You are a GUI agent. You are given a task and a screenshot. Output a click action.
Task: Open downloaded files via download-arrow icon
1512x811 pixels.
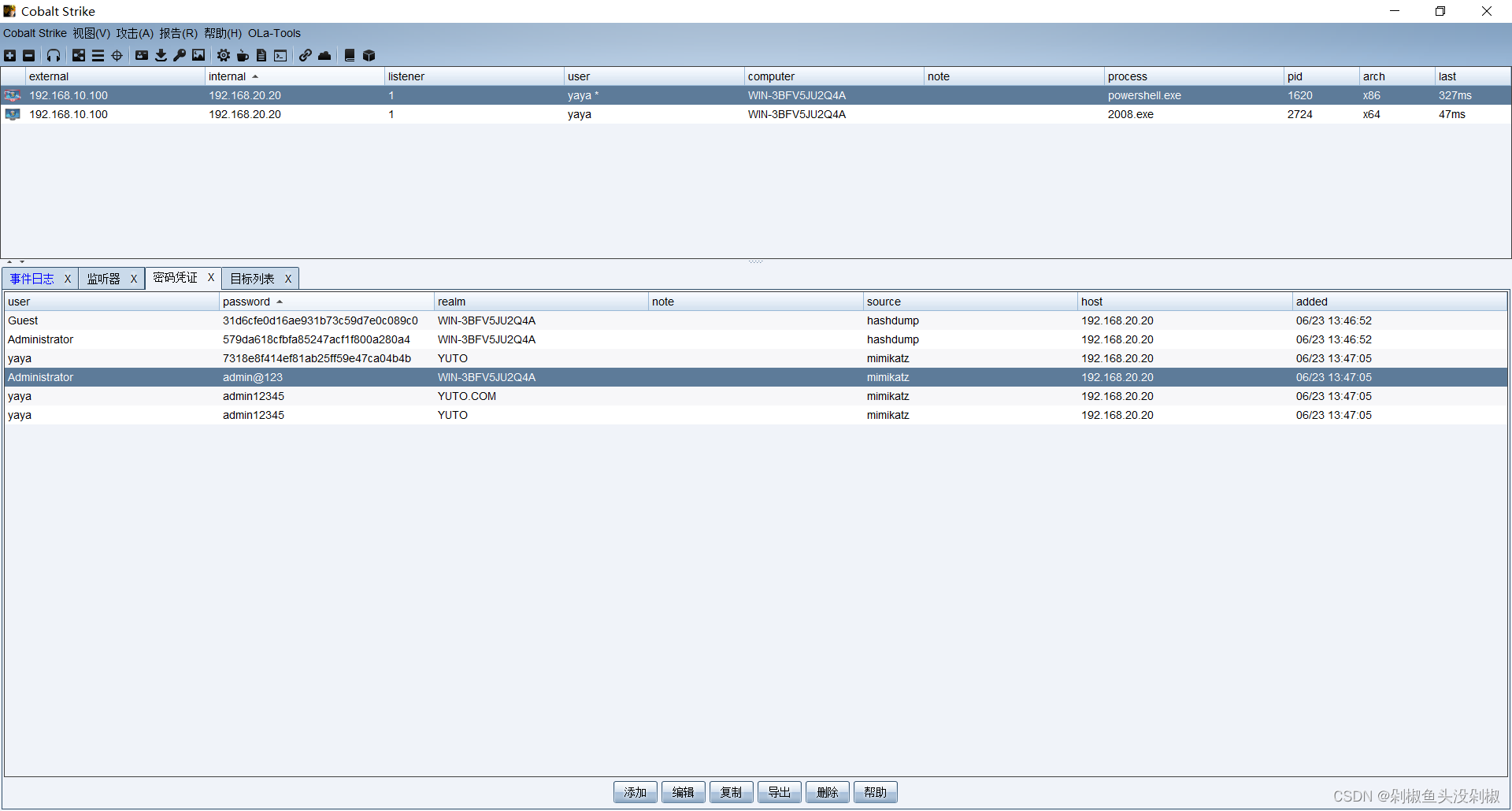(161, 55)
